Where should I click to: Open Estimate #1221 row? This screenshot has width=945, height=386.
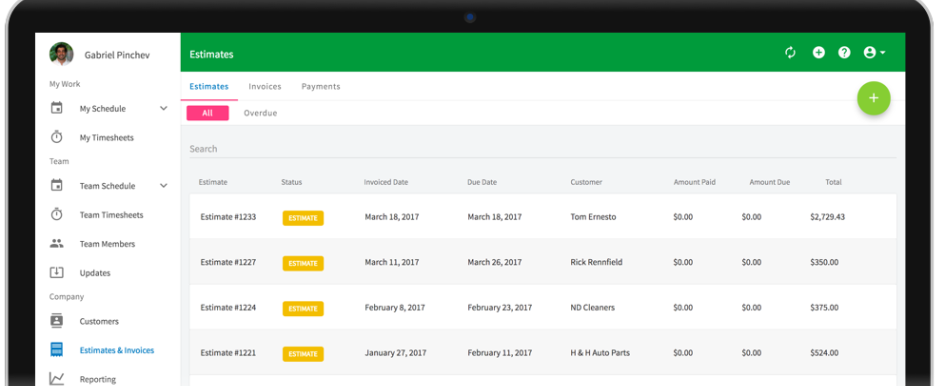click(542, 352)
